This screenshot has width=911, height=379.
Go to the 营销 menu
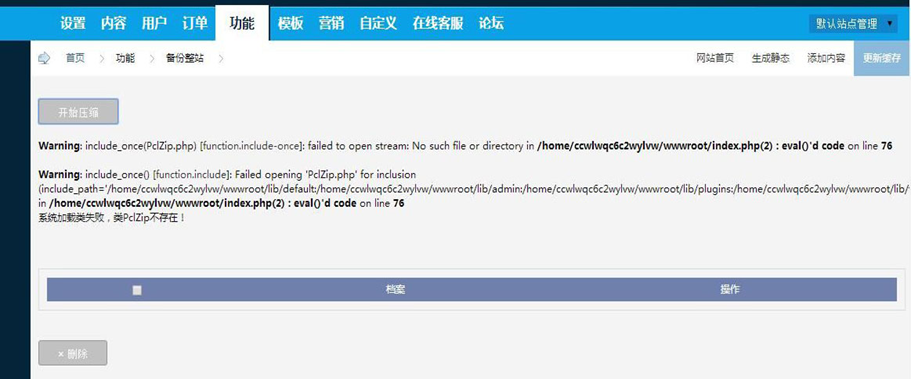331,23
